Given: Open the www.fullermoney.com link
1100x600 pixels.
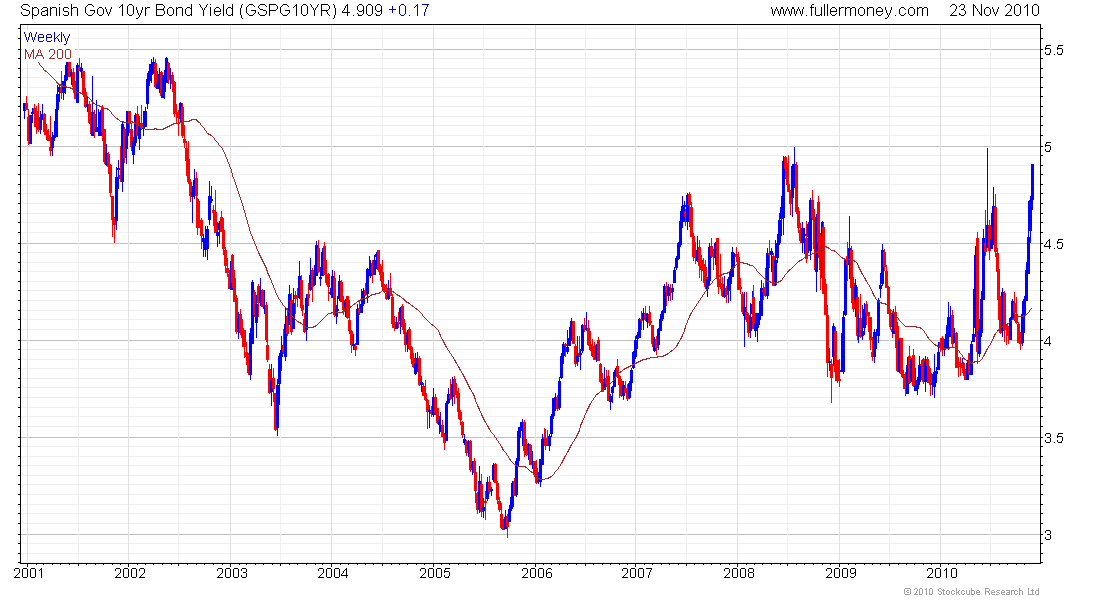Looking at the screenshot, I should coord(850,11).
